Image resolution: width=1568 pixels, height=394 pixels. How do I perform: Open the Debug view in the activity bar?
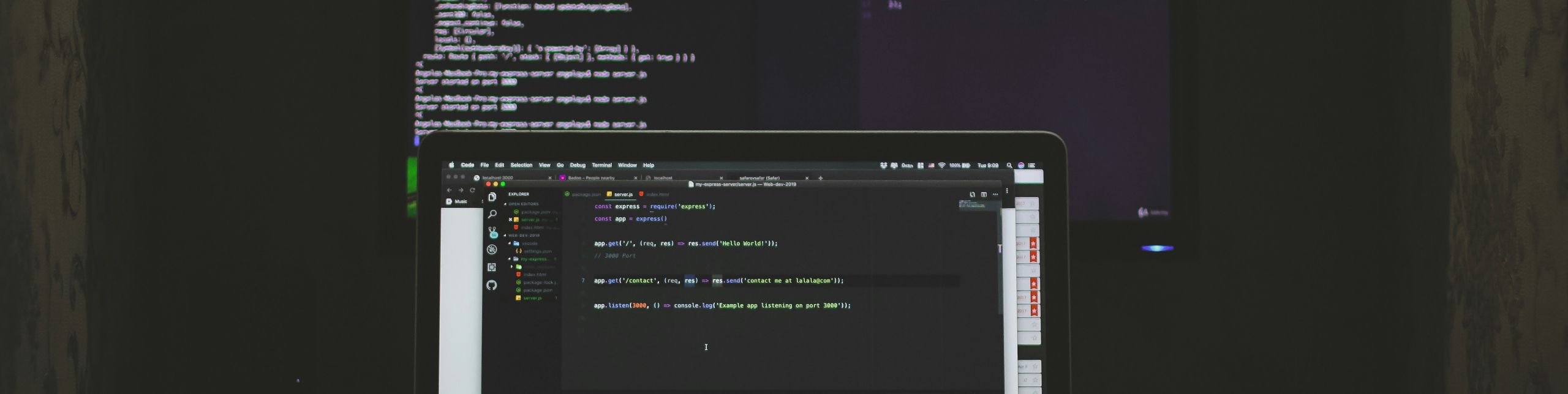(492, 250)
